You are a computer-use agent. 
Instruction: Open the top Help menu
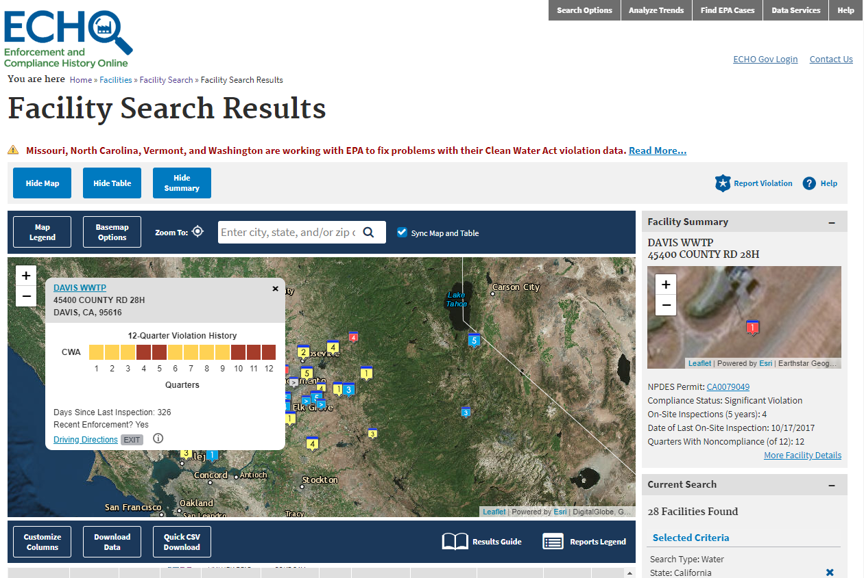tap(845, 10)
